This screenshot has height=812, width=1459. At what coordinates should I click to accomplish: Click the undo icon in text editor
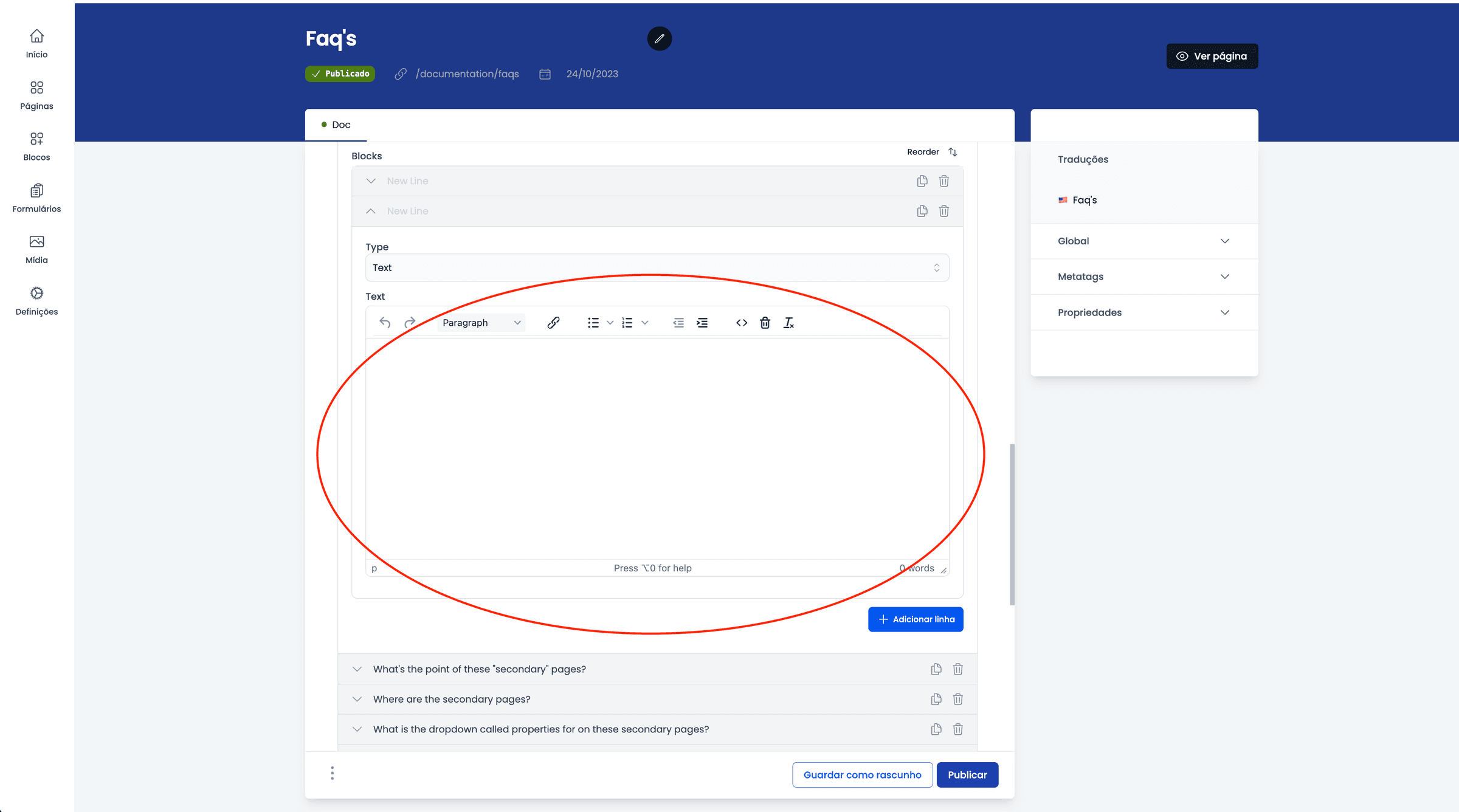click(x=385, y=323)
